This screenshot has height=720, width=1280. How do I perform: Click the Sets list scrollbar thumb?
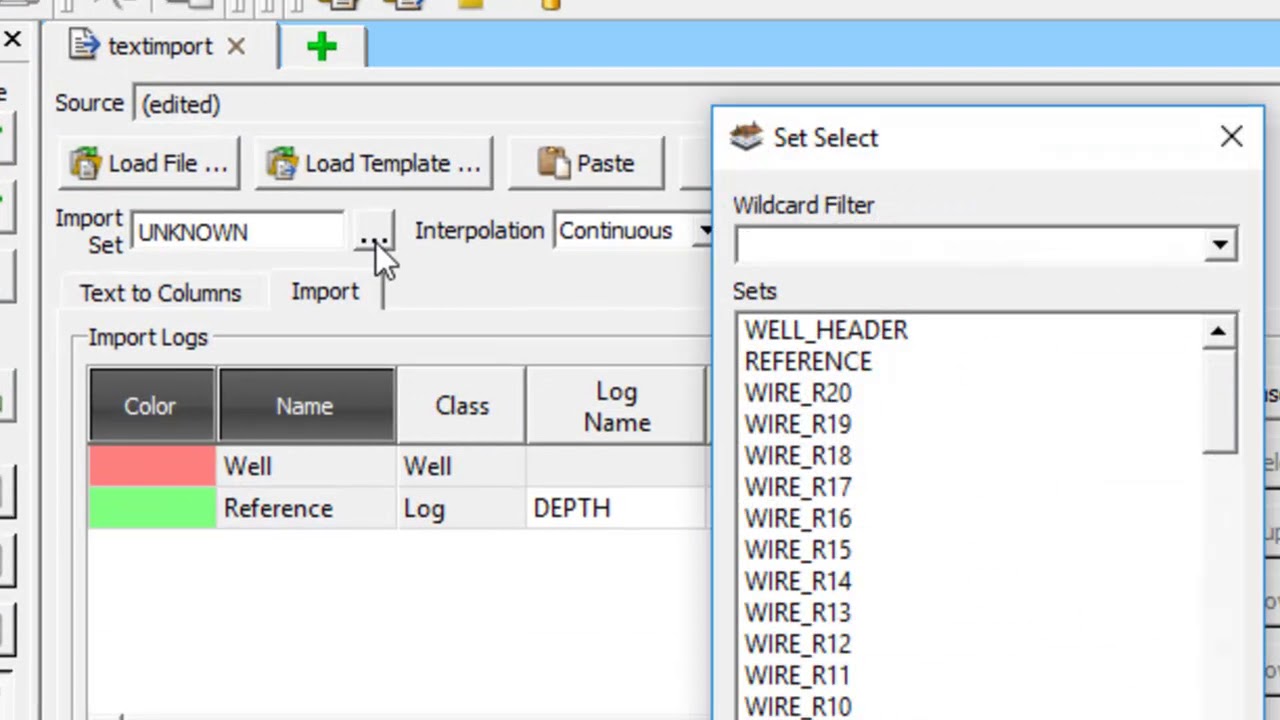(1219, 401)
